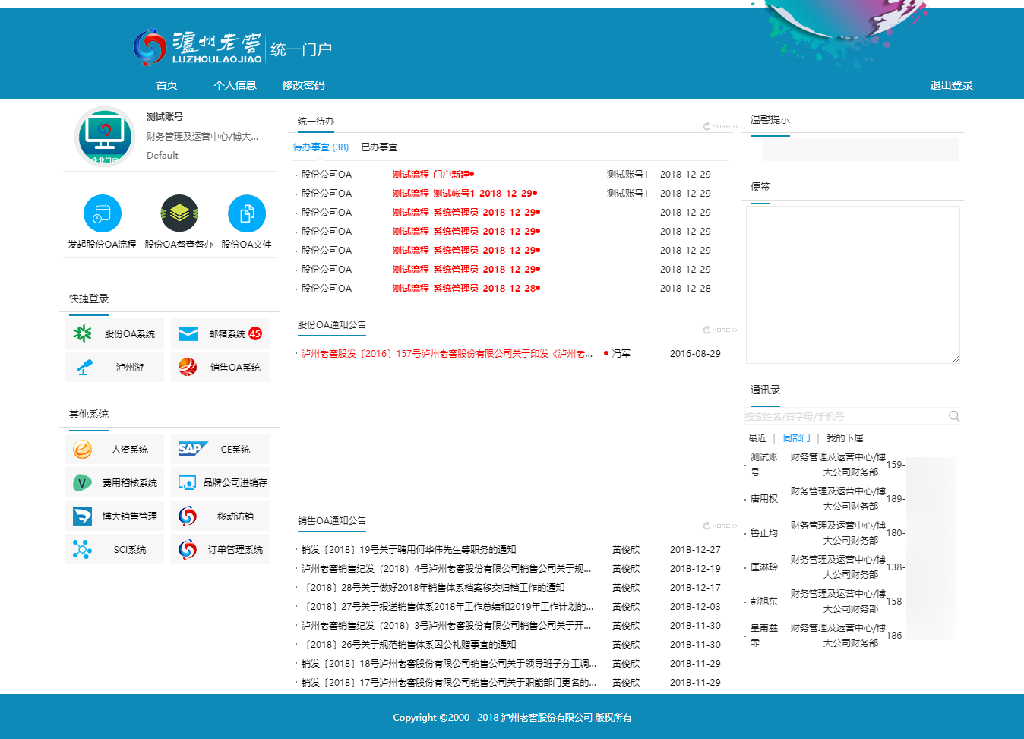Open 邮箱系统 with the envelope icon

220,334
